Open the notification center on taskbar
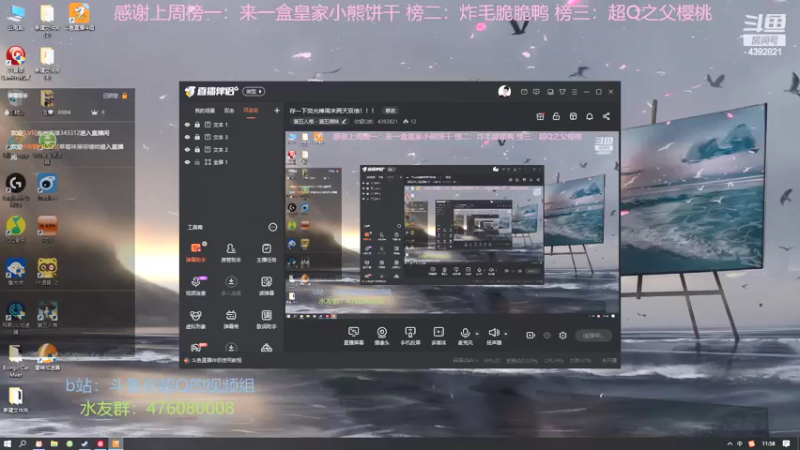This screenshot has width=800, height=450. 787,444
